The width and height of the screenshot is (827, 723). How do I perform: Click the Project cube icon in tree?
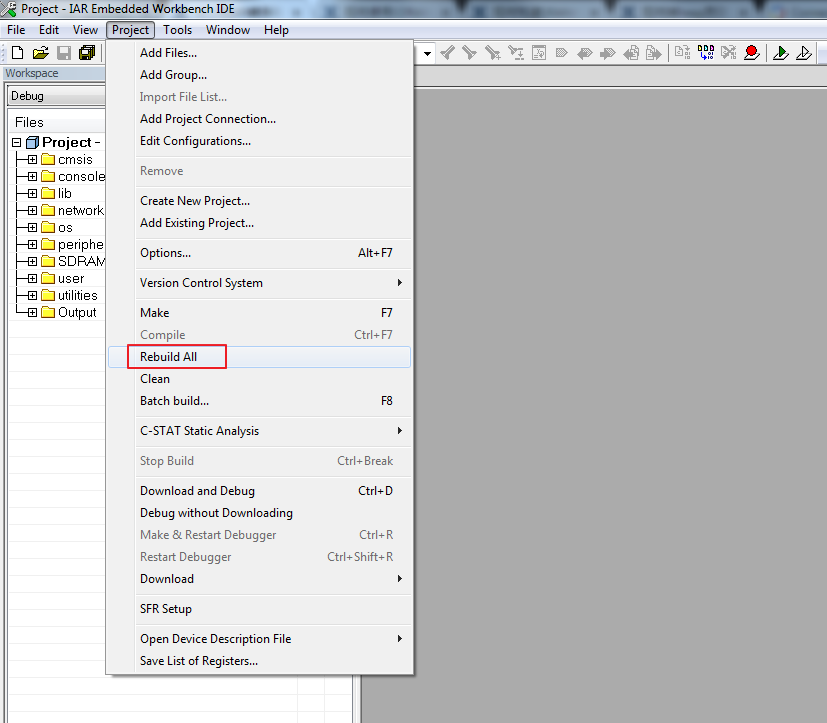33,142
